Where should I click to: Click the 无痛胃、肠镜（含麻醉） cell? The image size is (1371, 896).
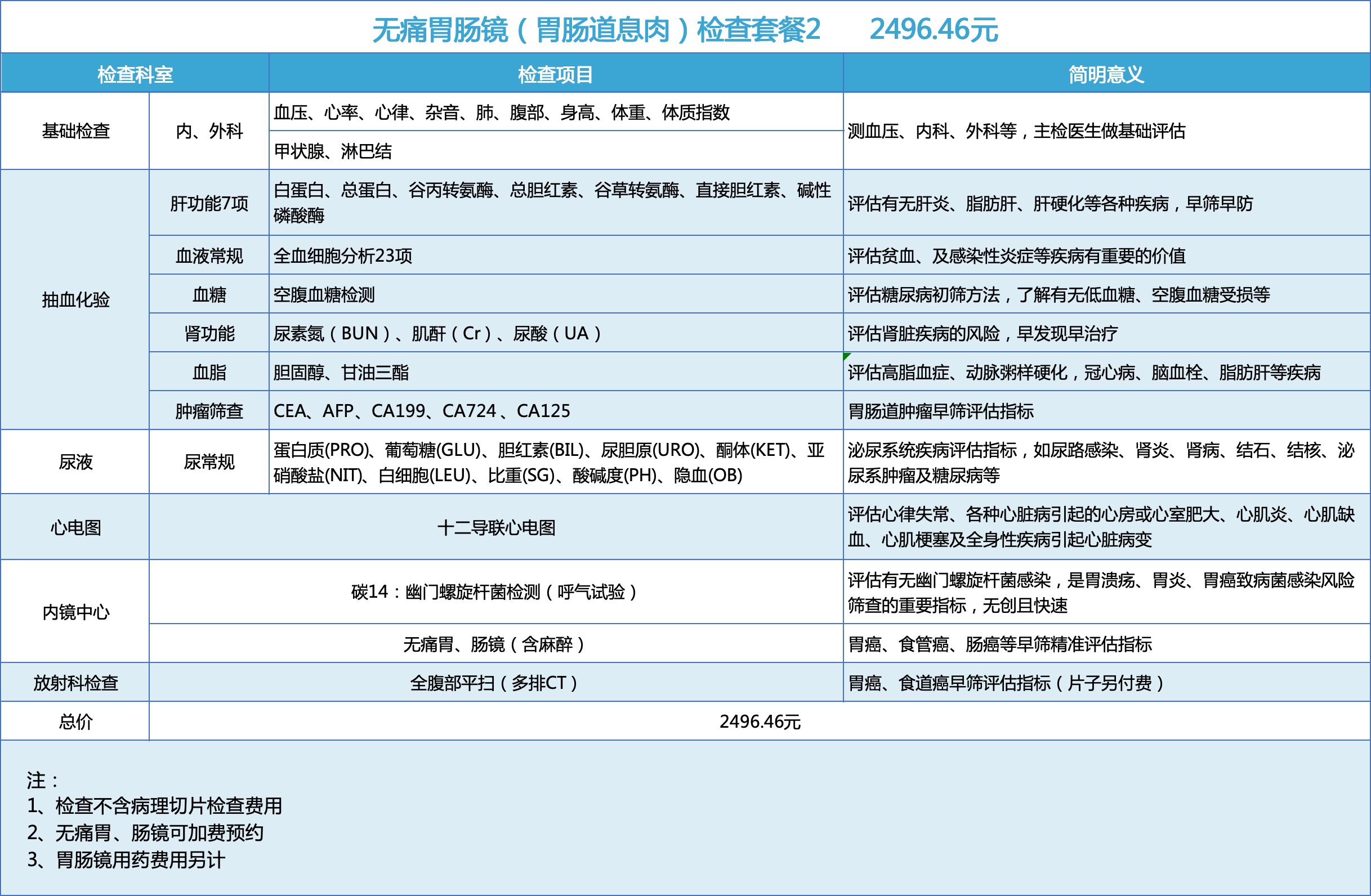pyautogui.click(x=496, y=643)
